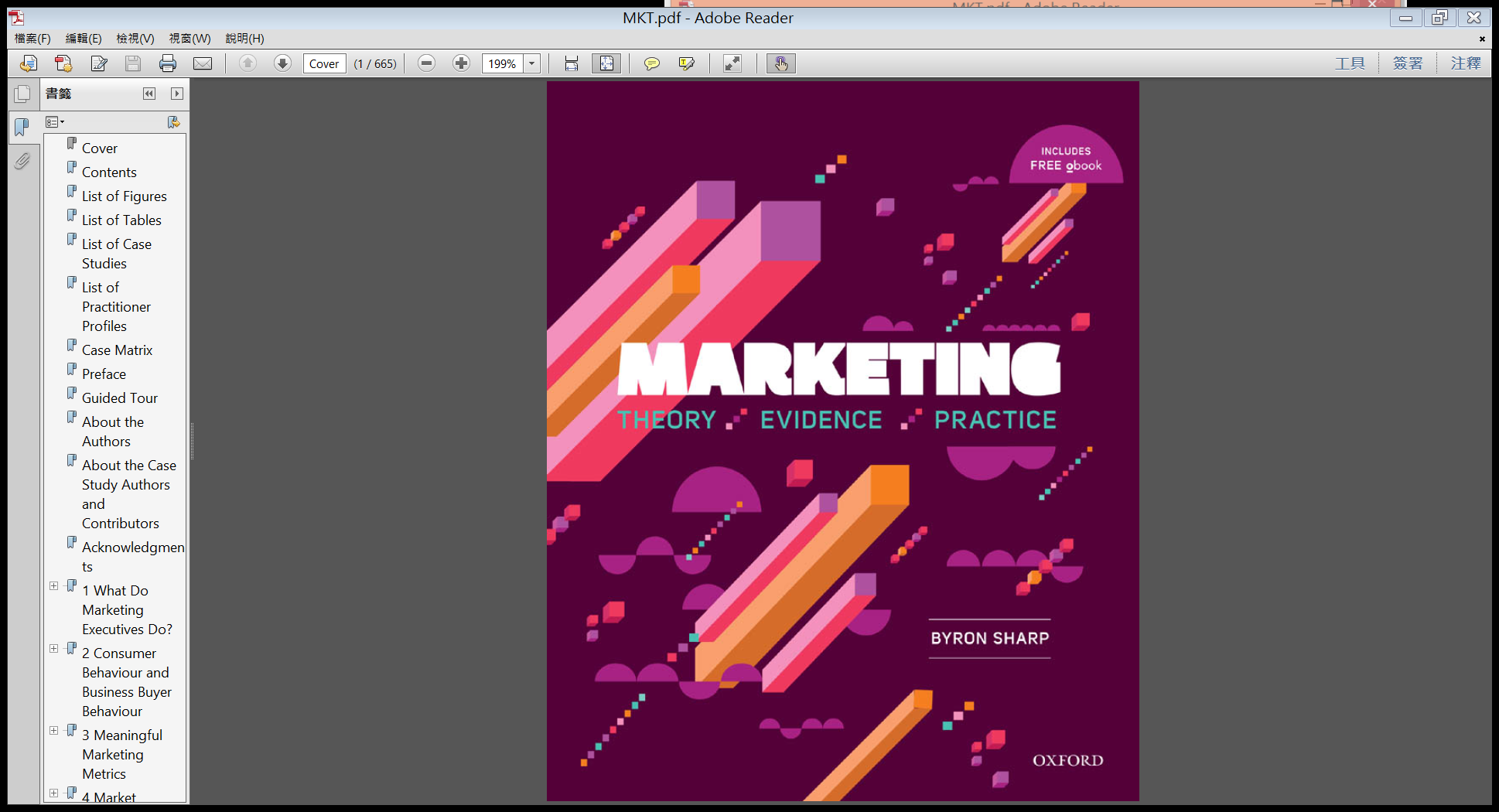Click the page number input field
The image size is (1499, 812).
324,63
